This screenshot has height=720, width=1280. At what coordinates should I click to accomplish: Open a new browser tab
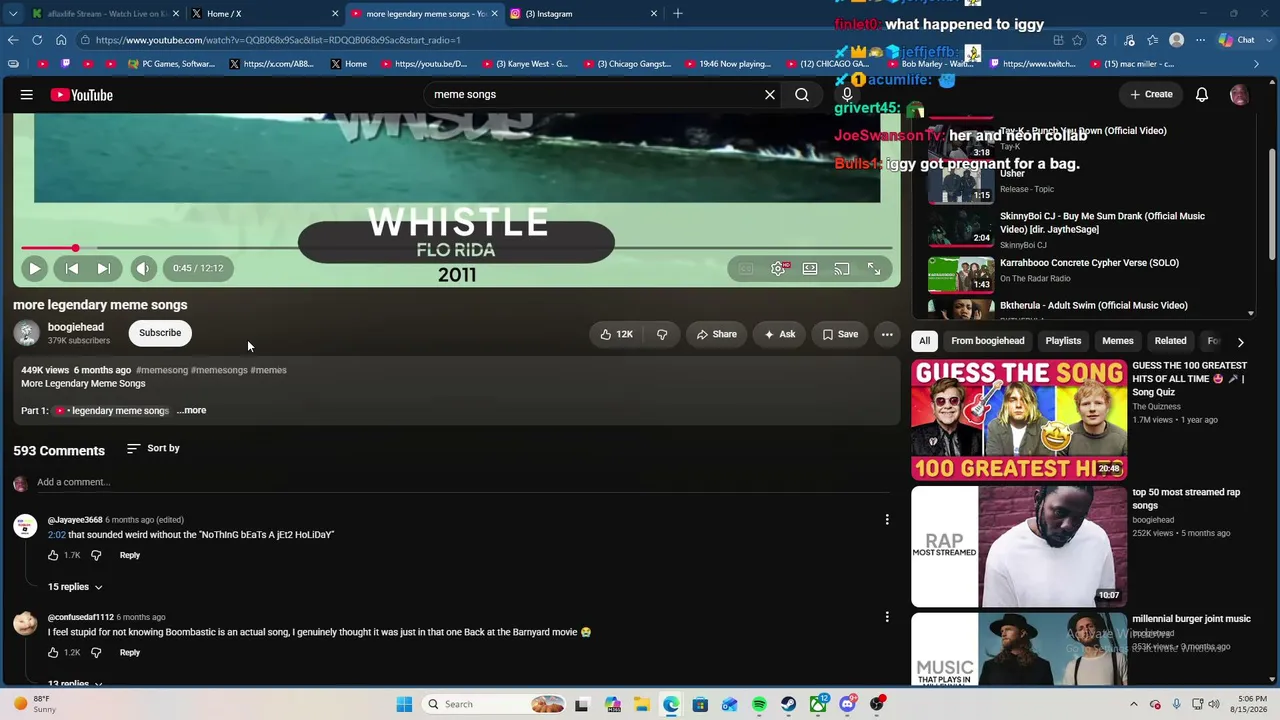678,13
